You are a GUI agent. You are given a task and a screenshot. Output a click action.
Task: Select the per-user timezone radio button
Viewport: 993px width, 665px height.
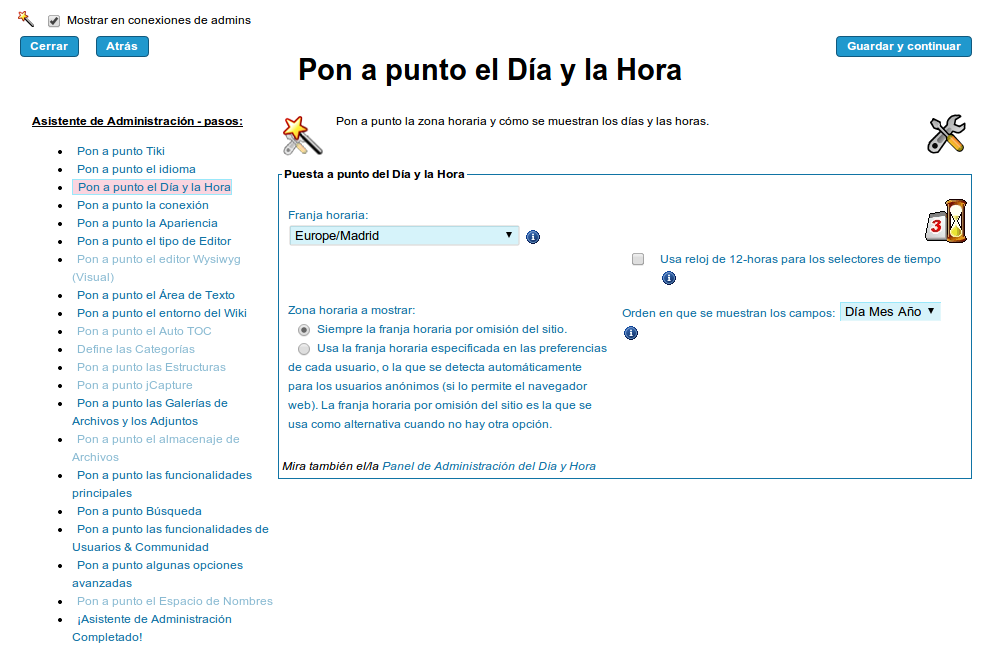tap(304, 349)
